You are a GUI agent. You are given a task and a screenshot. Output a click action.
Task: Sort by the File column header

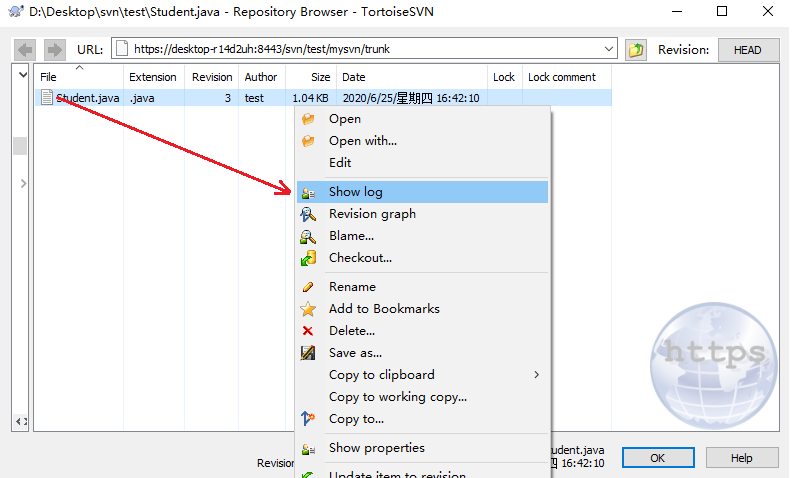pos(79,77)
